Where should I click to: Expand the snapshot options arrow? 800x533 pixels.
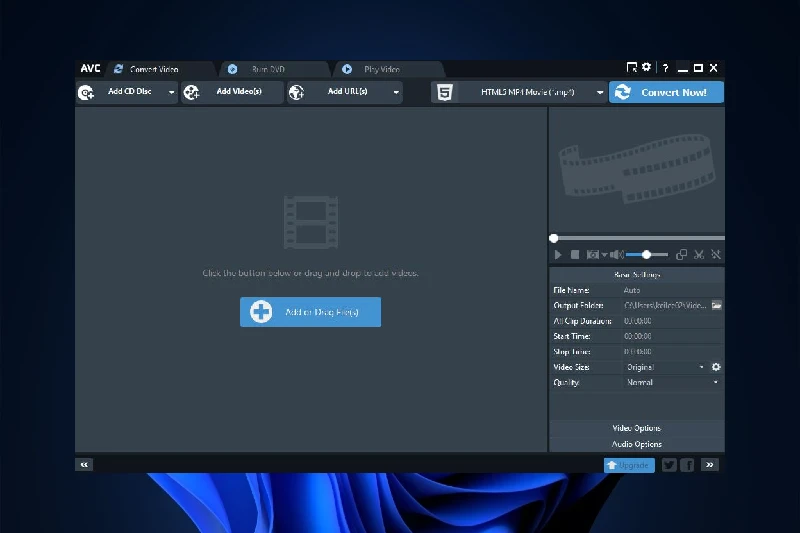[604, 255]
